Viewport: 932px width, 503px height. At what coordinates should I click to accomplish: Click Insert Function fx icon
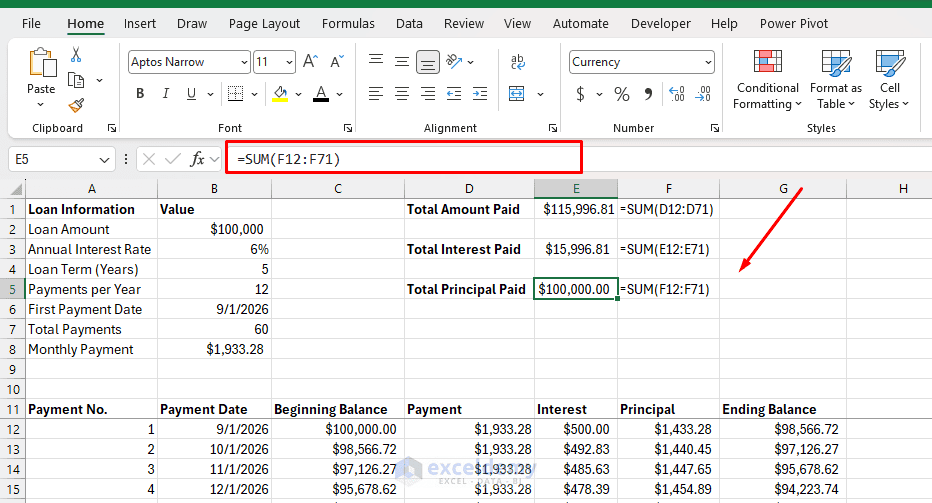197,159
